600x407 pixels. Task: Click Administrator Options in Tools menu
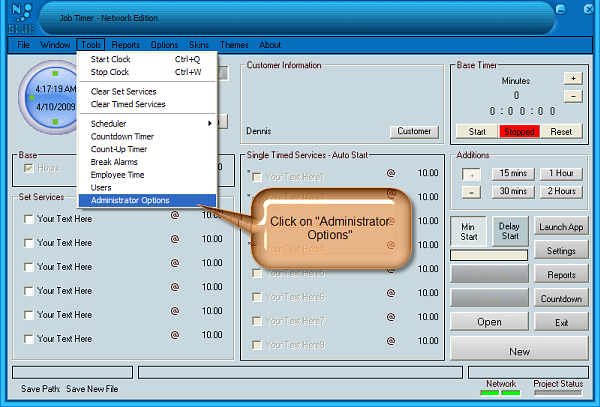(x=148, y=200)
